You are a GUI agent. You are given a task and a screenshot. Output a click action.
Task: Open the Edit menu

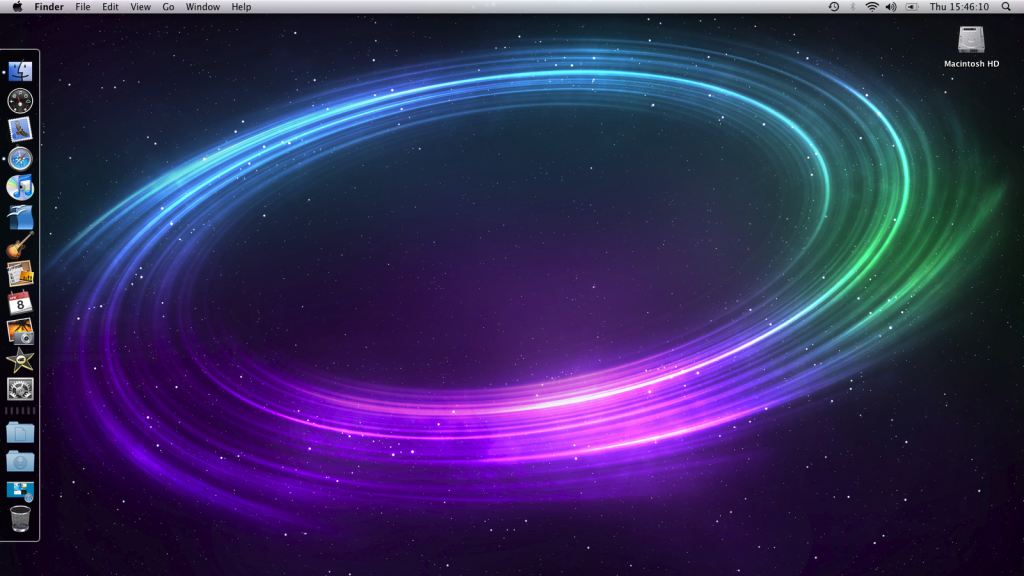pos(110,7)
